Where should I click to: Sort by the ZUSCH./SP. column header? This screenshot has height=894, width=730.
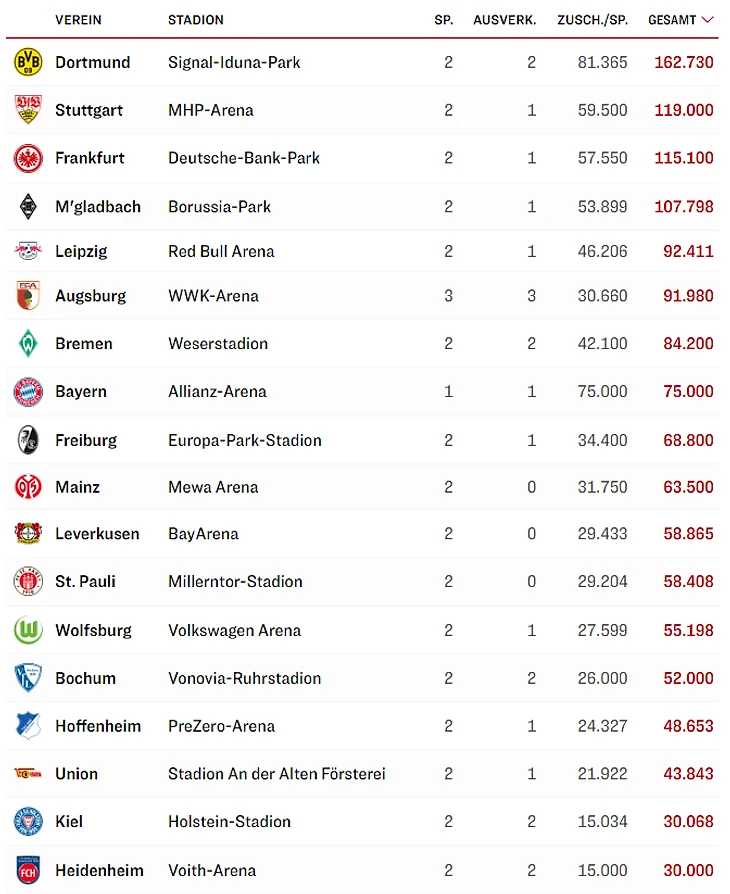tap(592, 20)
